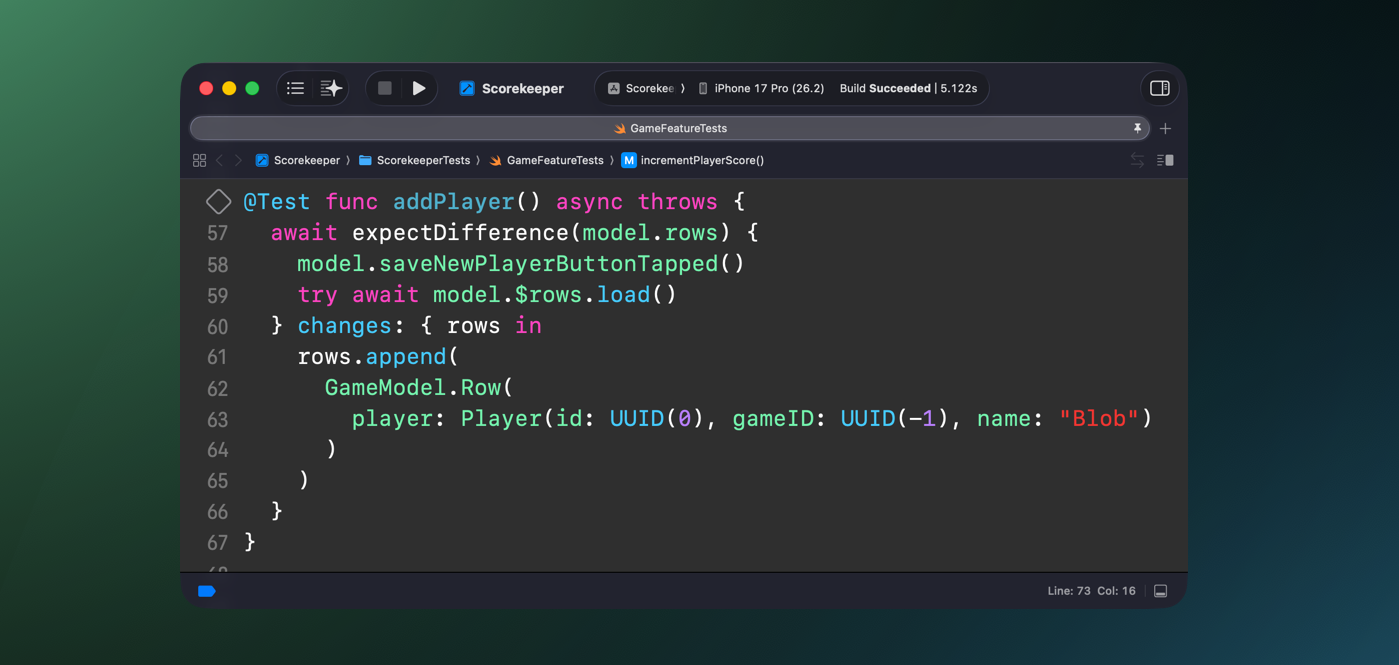Toggle the inspector panel on right

click(x=1159, y=89)
